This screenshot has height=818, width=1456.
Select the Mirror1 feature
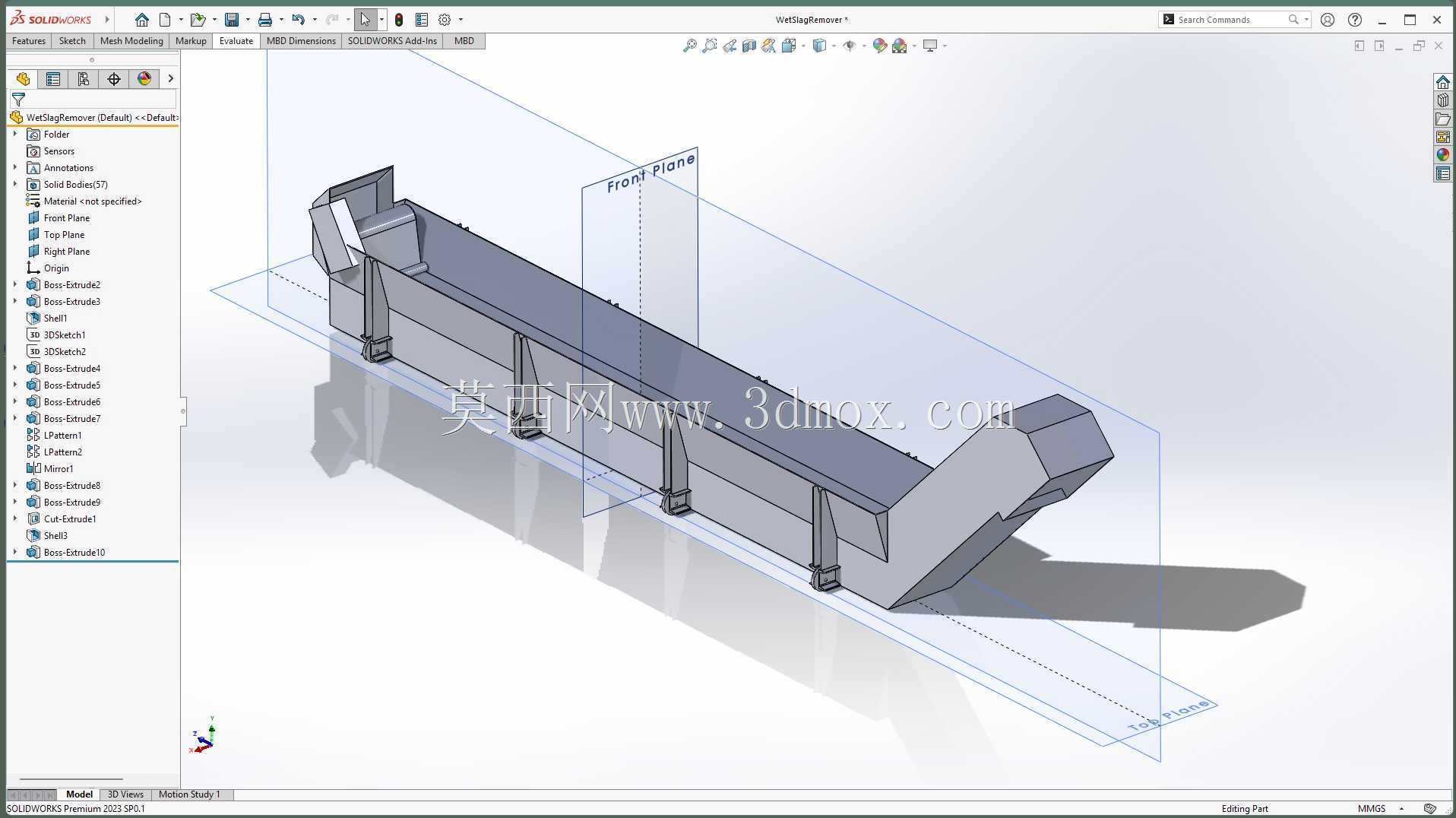pos(59,469)
